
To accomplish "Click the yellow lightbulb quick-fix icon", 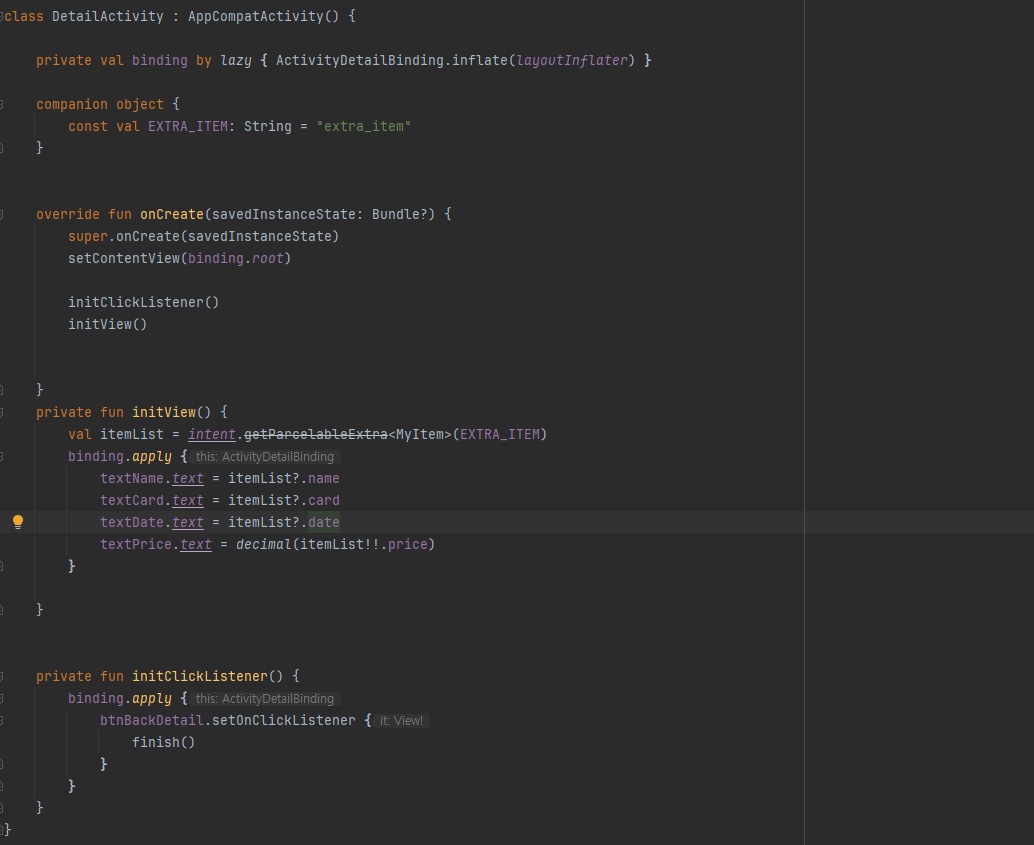I will click(x=18, y=522).
